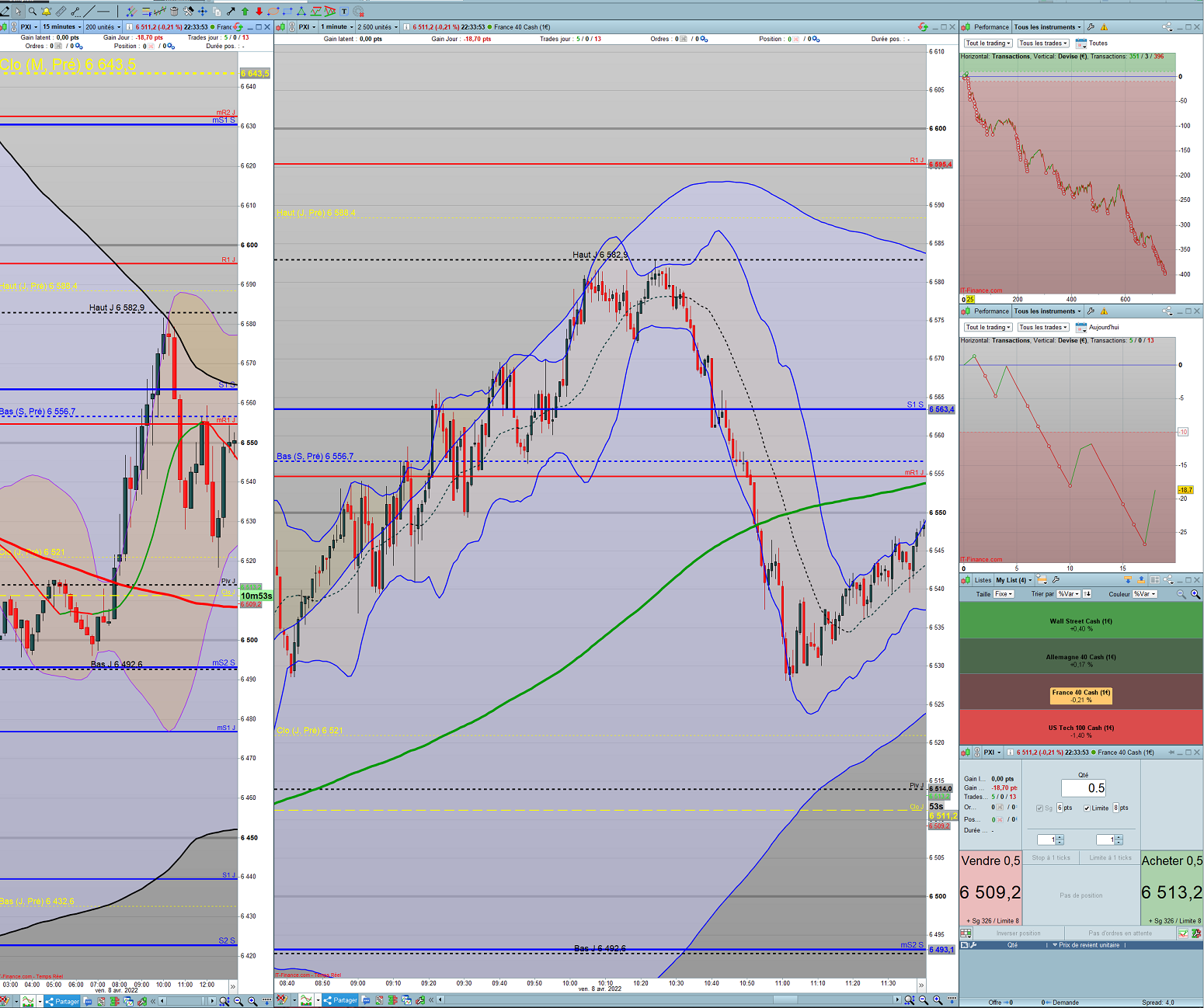Click the limit distance field showing 8
Viewport: 1204px width, 1008px height.
1116,808
